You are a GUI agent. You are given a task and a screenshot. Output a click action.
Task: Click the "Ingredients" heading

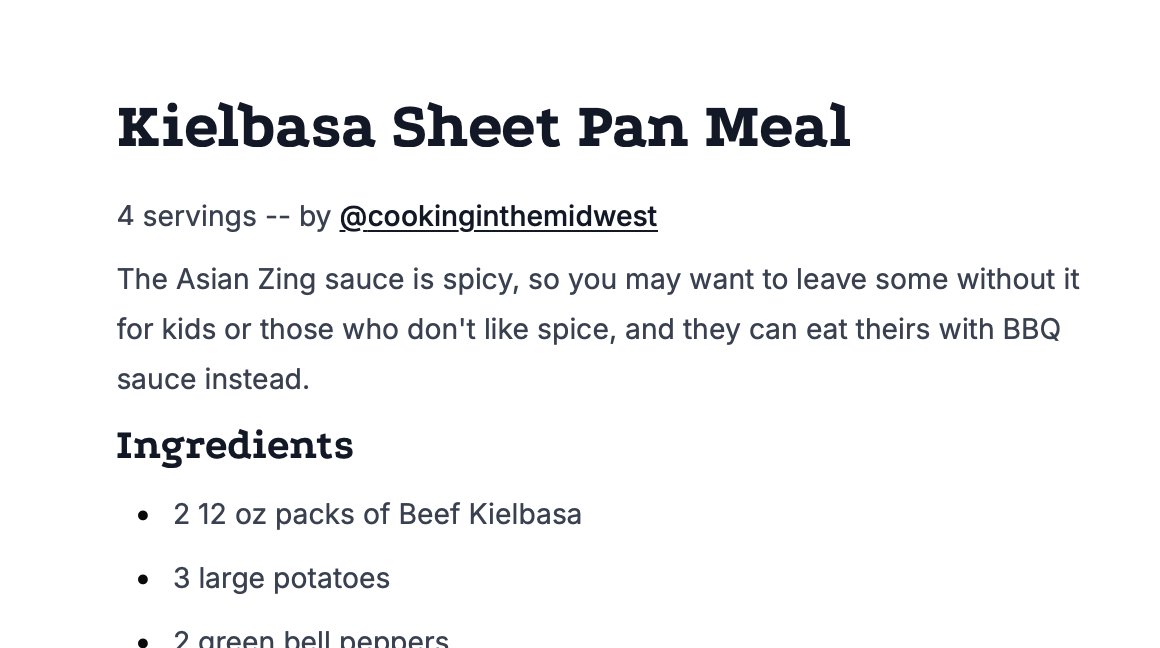(235, 446)
